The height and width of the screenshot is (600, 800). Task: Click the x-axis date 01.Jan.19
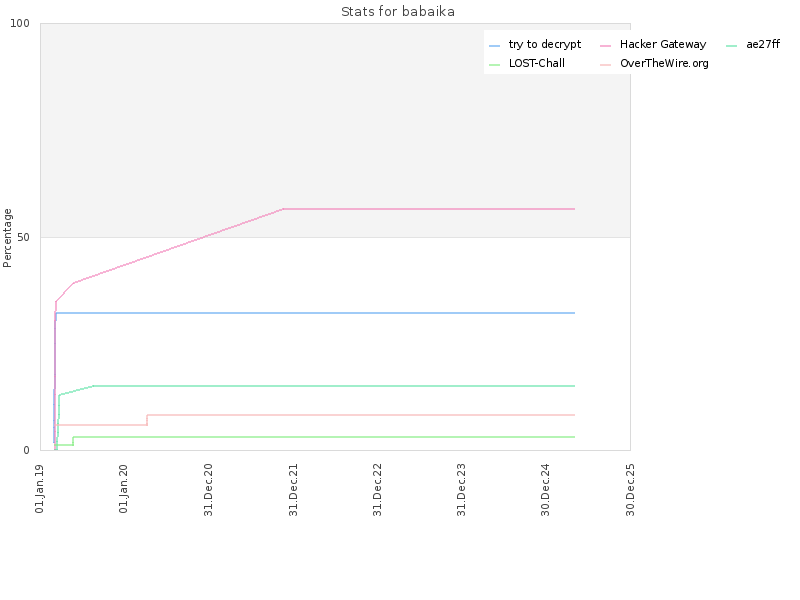pyautogui.click(x=40, y=489)
